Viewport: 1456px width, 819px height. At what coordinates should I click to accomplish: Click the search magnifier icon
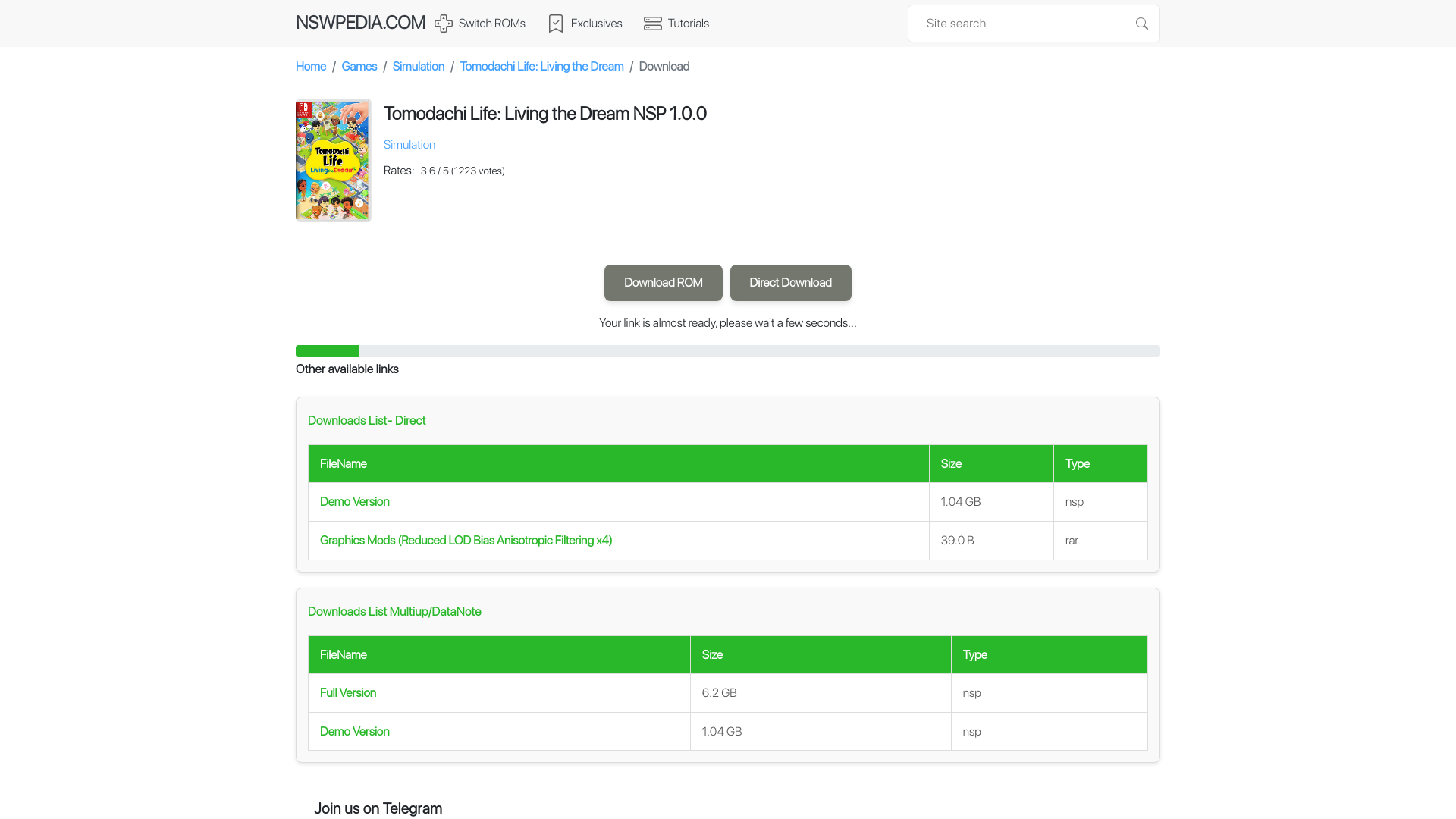[1142, 24]
